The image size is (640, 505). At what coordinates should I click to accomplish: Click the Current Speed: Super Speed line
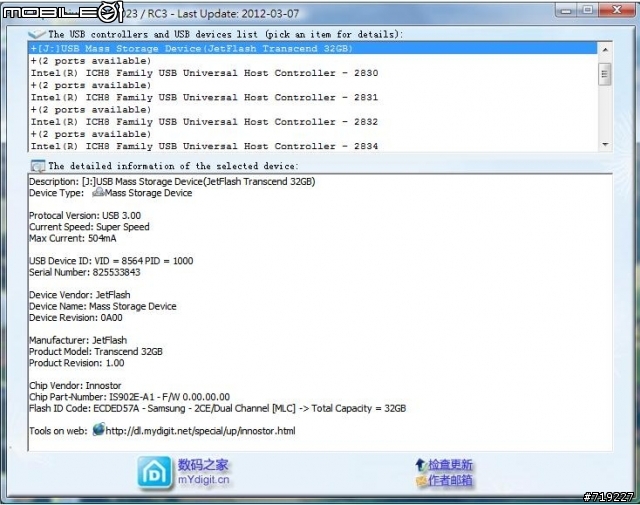point(89,227)
